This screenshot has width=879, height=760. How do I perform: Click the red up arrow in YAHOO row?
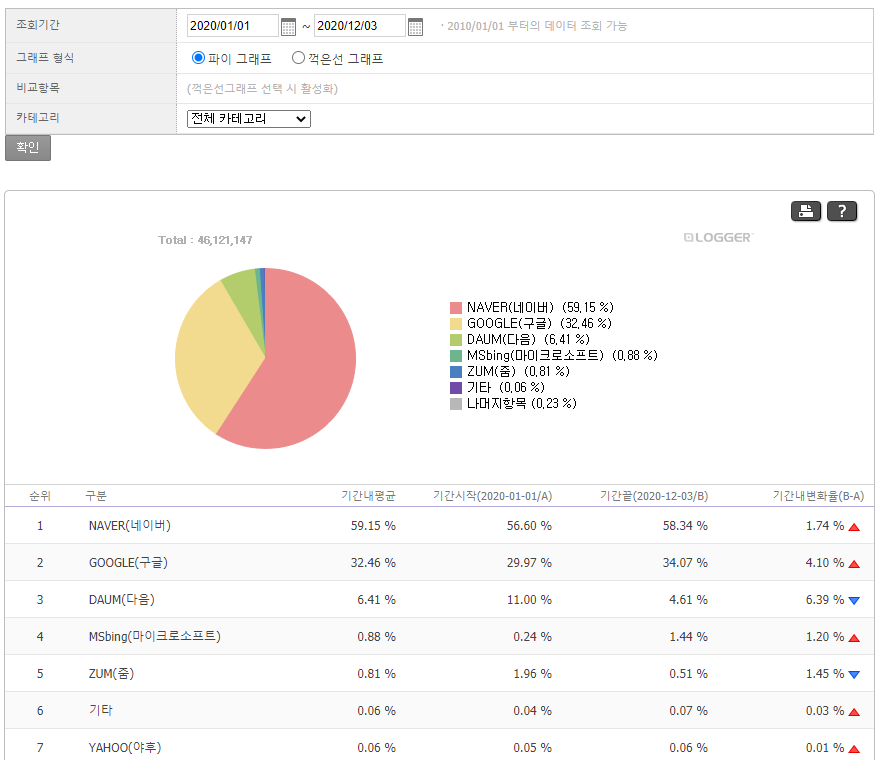point(854,749)
